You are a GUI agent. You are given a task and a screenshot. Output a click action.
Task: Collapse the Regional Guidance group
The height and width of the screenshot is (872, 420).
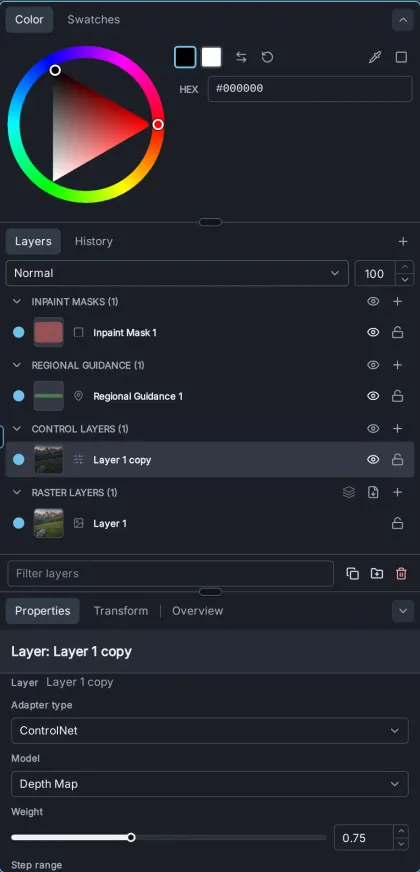pos(17,365)
